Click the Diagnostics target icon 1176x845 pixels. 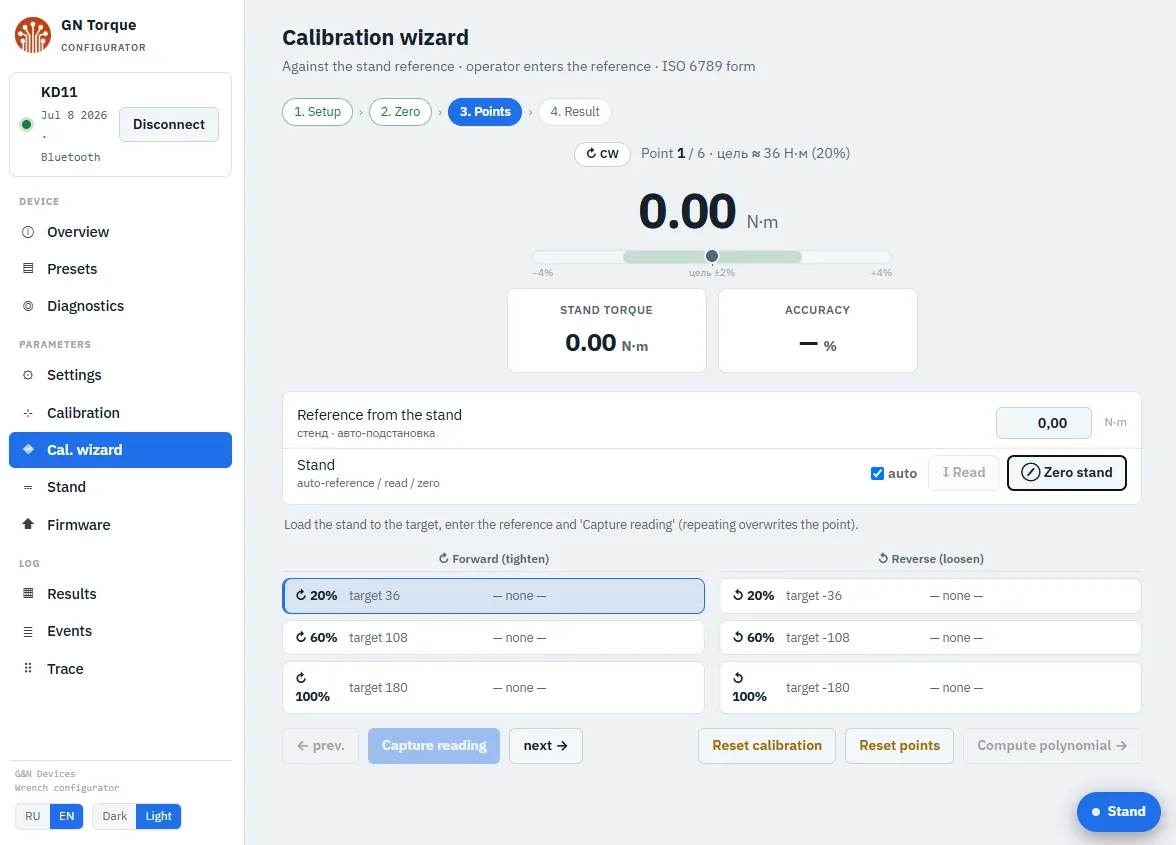pos(28,306)
